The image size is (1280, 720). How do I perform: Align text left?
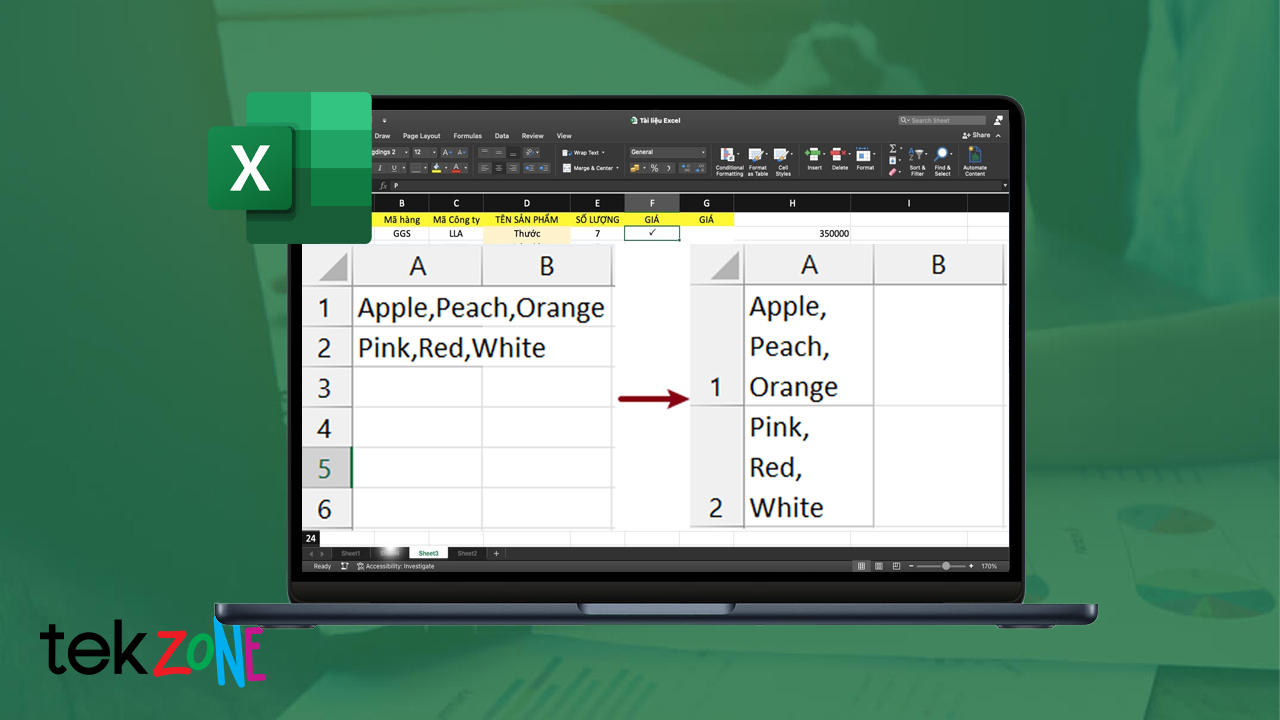click(484, 168)
